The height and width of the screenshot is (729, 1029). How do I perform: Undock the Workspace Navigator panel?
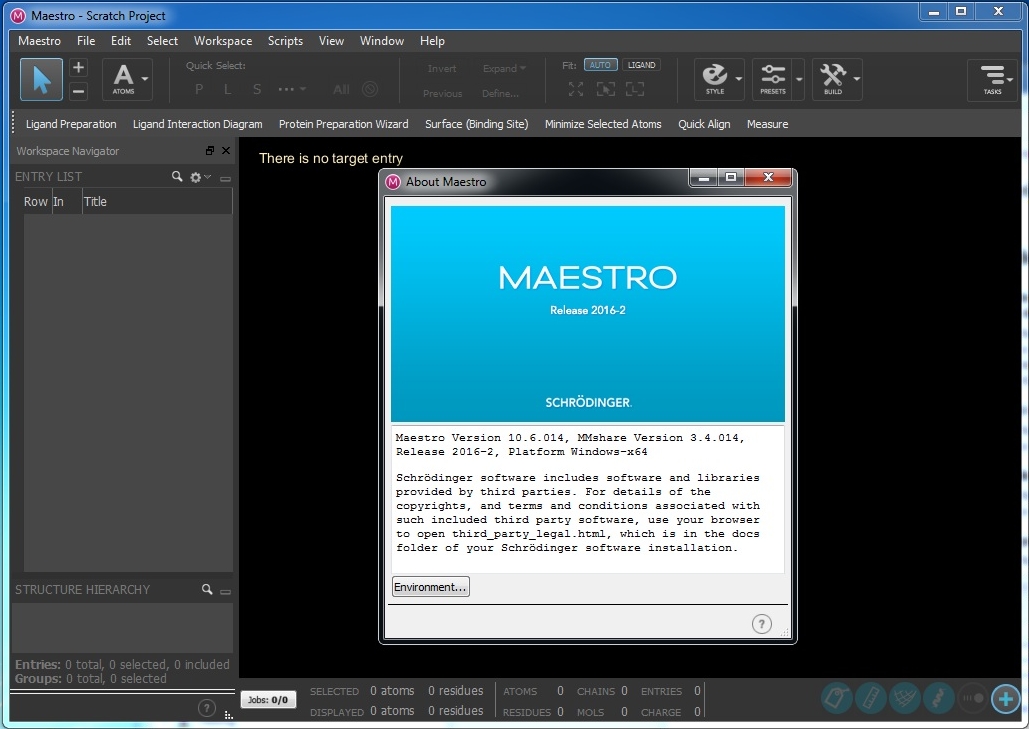pos(210,150)
